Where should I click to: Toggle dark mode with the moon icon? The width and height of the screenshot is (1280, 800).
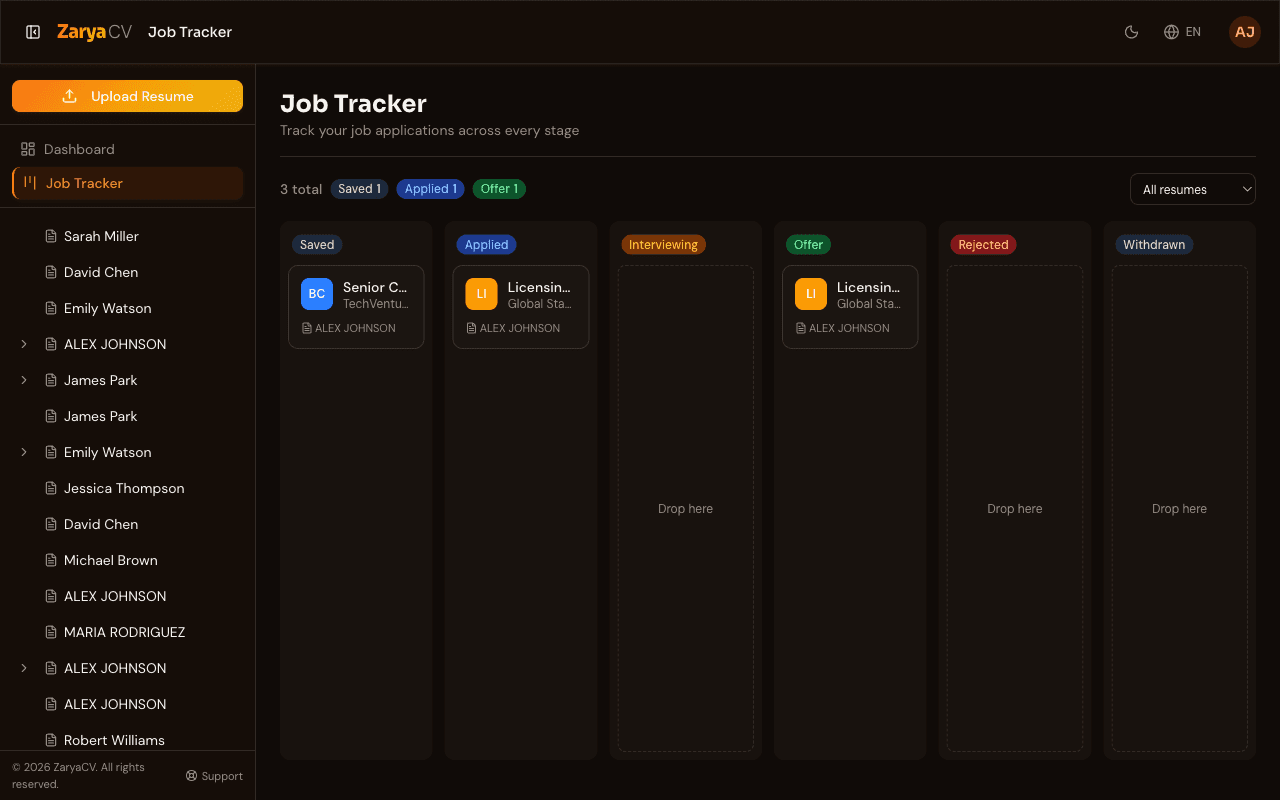(x=1131, y=31)
